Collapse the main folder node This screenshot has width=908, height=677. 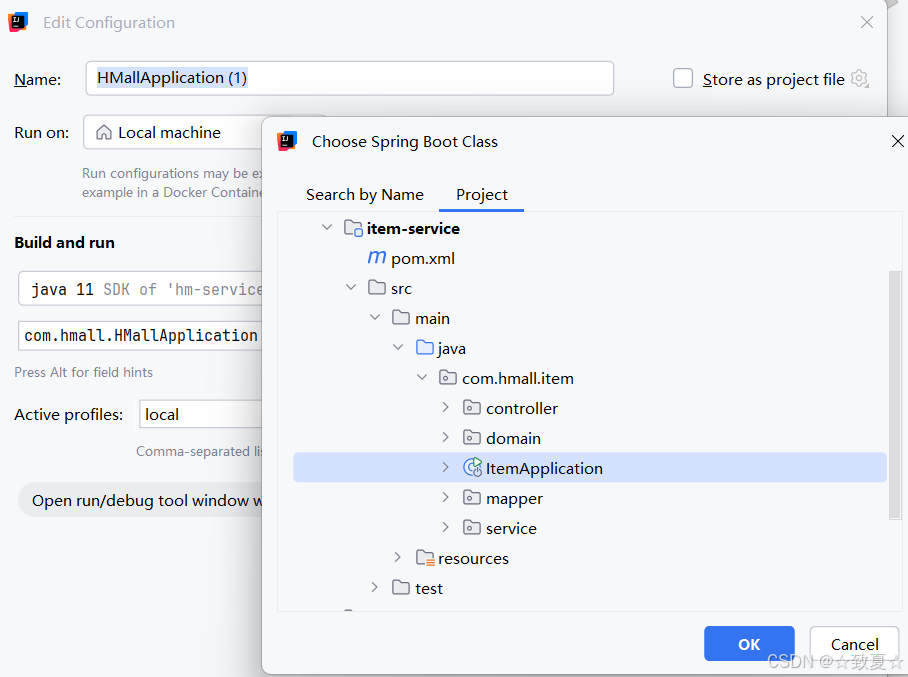click(375, 317)
